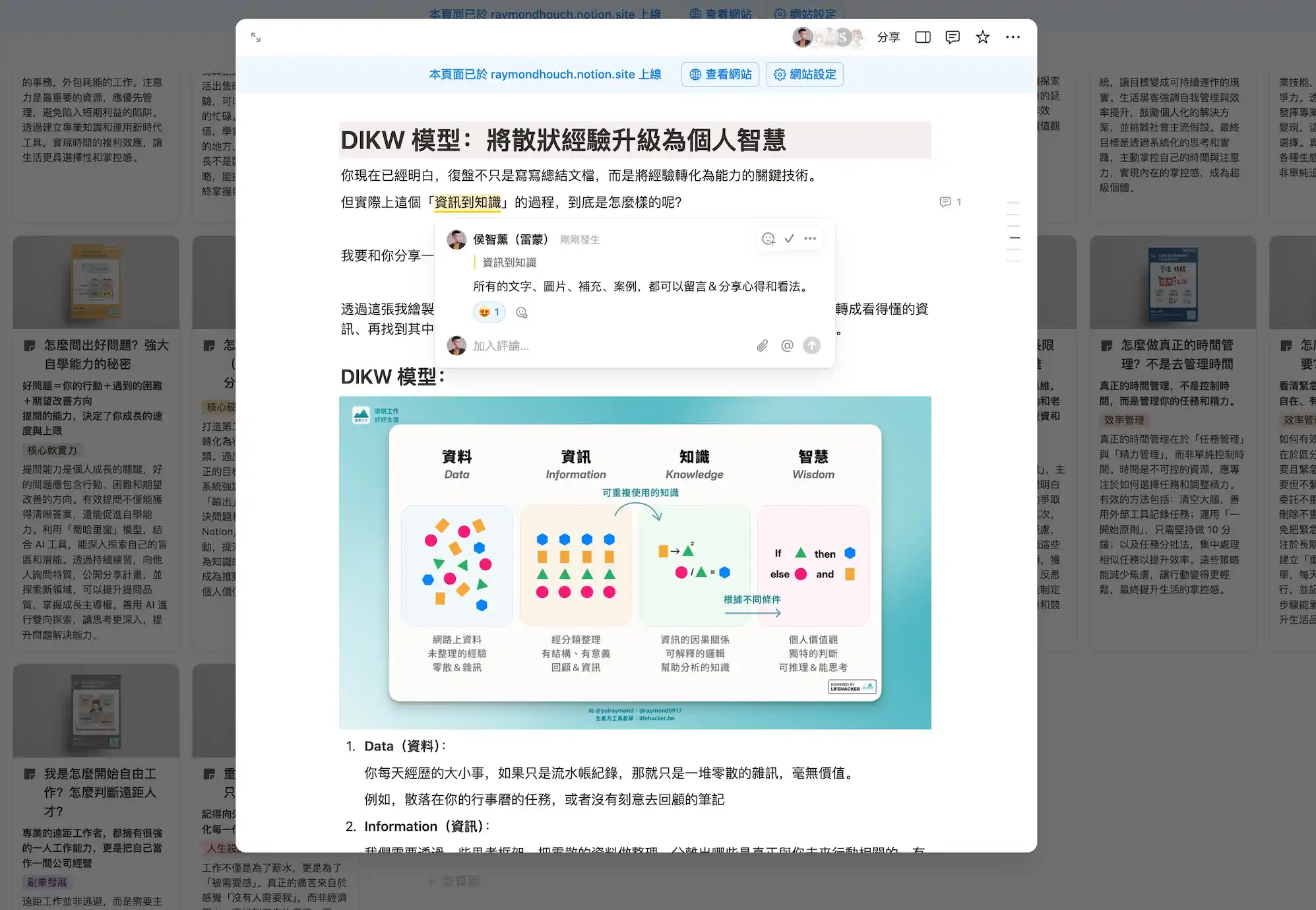
Task: Open page more options menu
Action: tap(1013, 38)
